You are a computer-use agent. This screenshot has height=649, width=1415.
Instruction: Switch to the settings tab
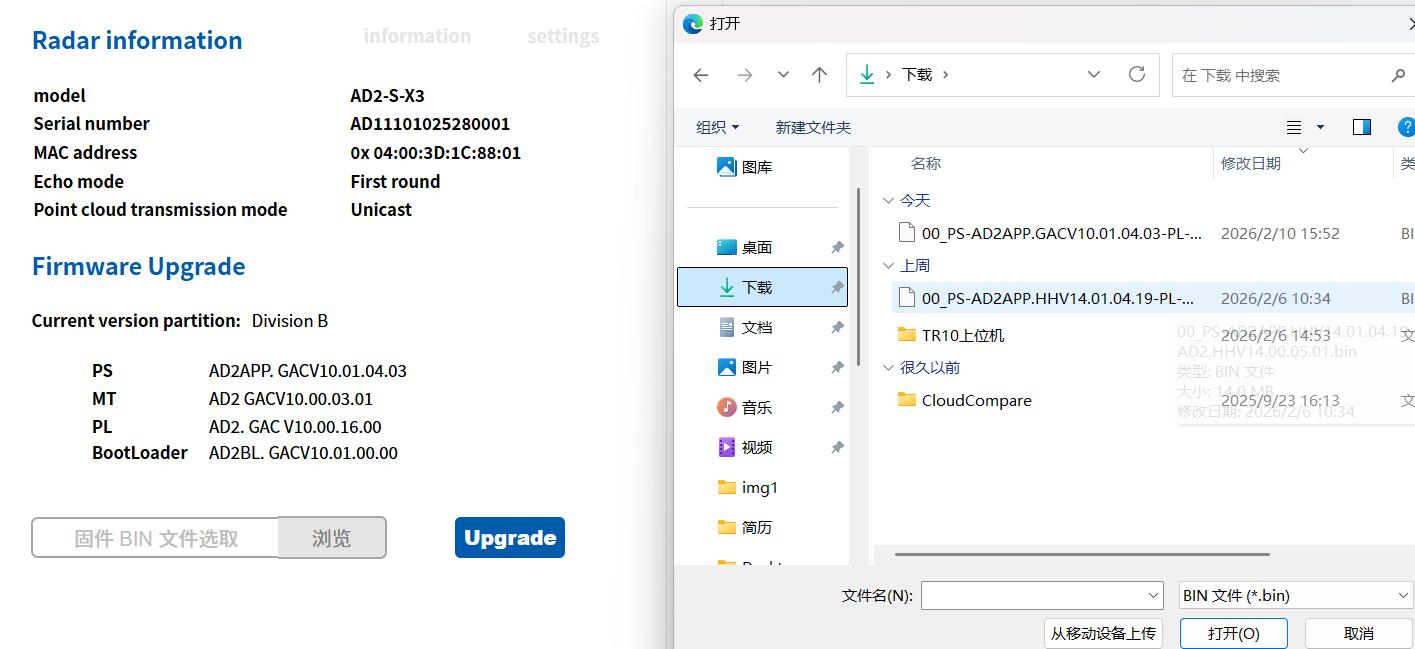click(563, 36)
